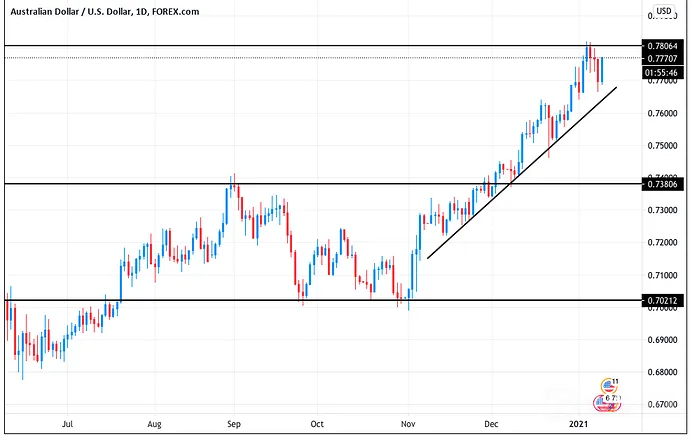Viewport: 690px width, 438px height.
Task: Click the USD currency button
Action: [664, 11]
